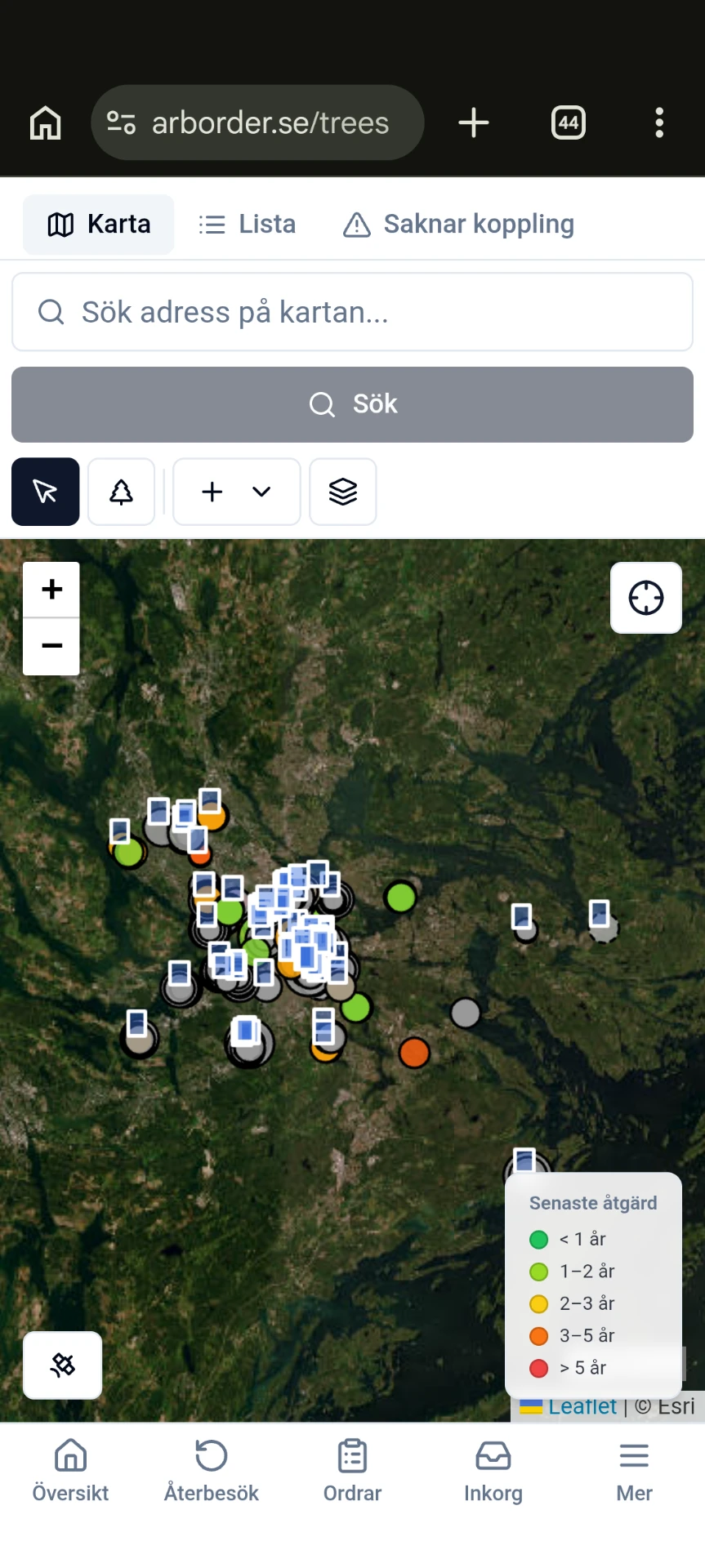Focus the Sök adress på kartan field
Viewport: 705px width, 1568px height.
tap(352, 312)
